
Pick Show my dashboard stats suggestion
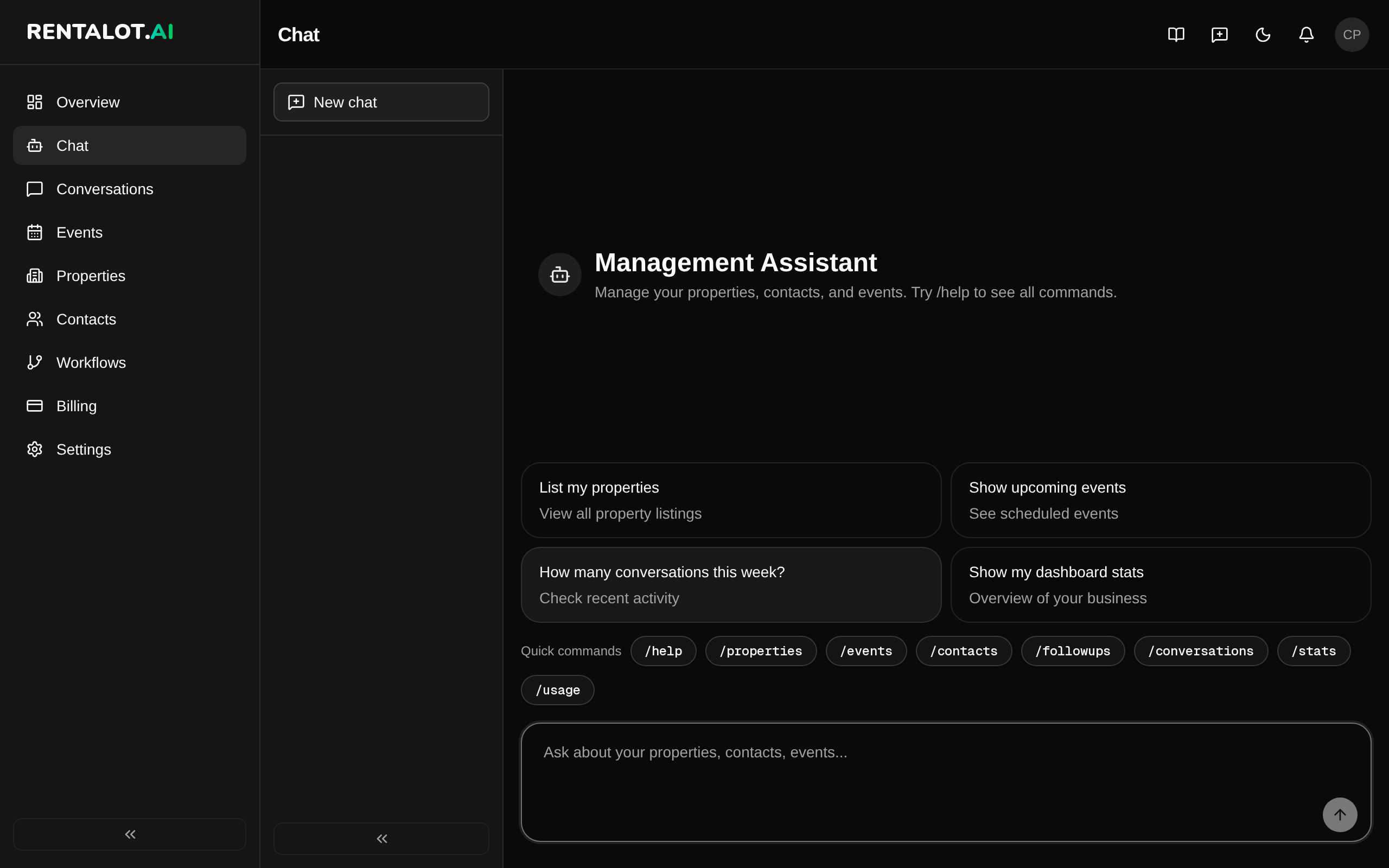(x=1161, y=585)
